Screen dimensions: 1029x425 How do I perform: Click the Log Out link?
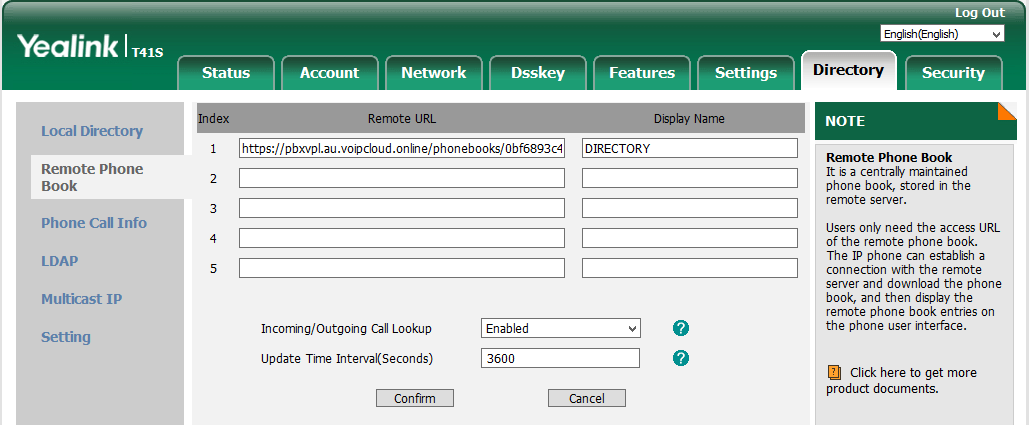(980, 13)
